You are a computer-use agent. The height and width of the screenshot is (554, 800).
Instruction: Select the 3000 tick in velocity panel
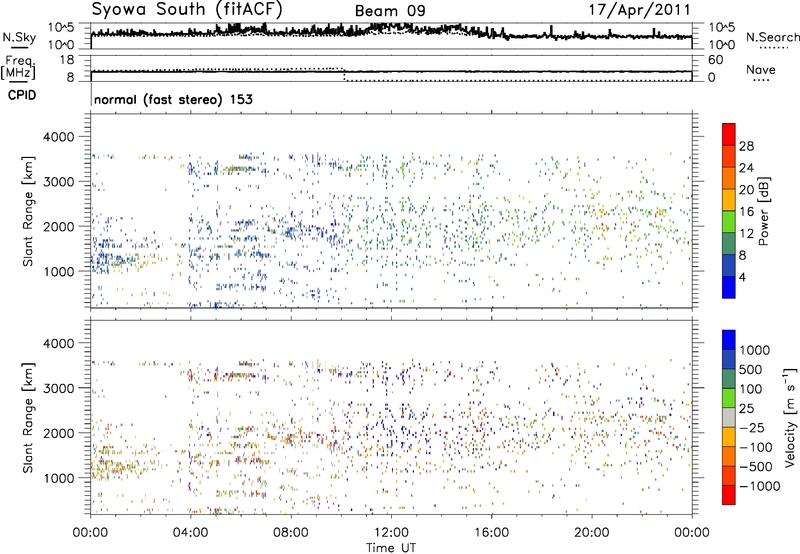[x=58, y=388]
